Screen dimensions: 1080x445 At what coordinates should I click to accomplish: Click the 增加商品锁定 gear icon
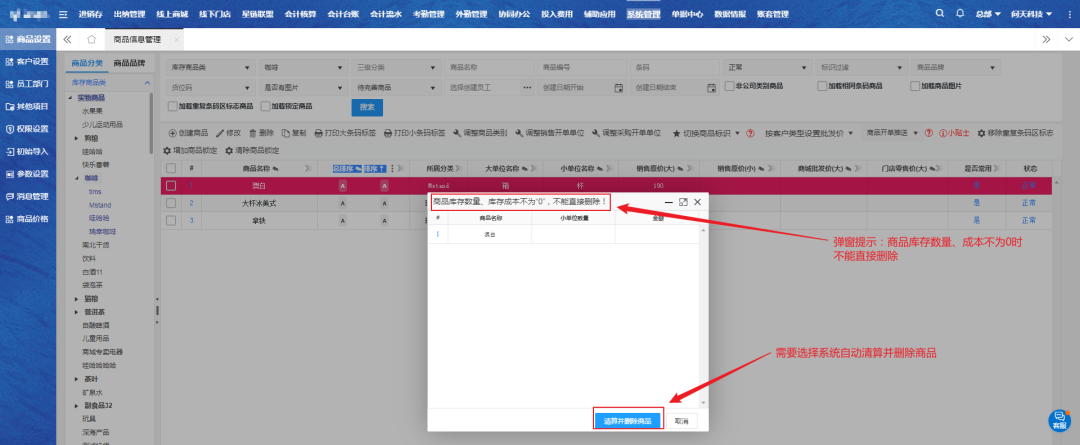point(168,150)
